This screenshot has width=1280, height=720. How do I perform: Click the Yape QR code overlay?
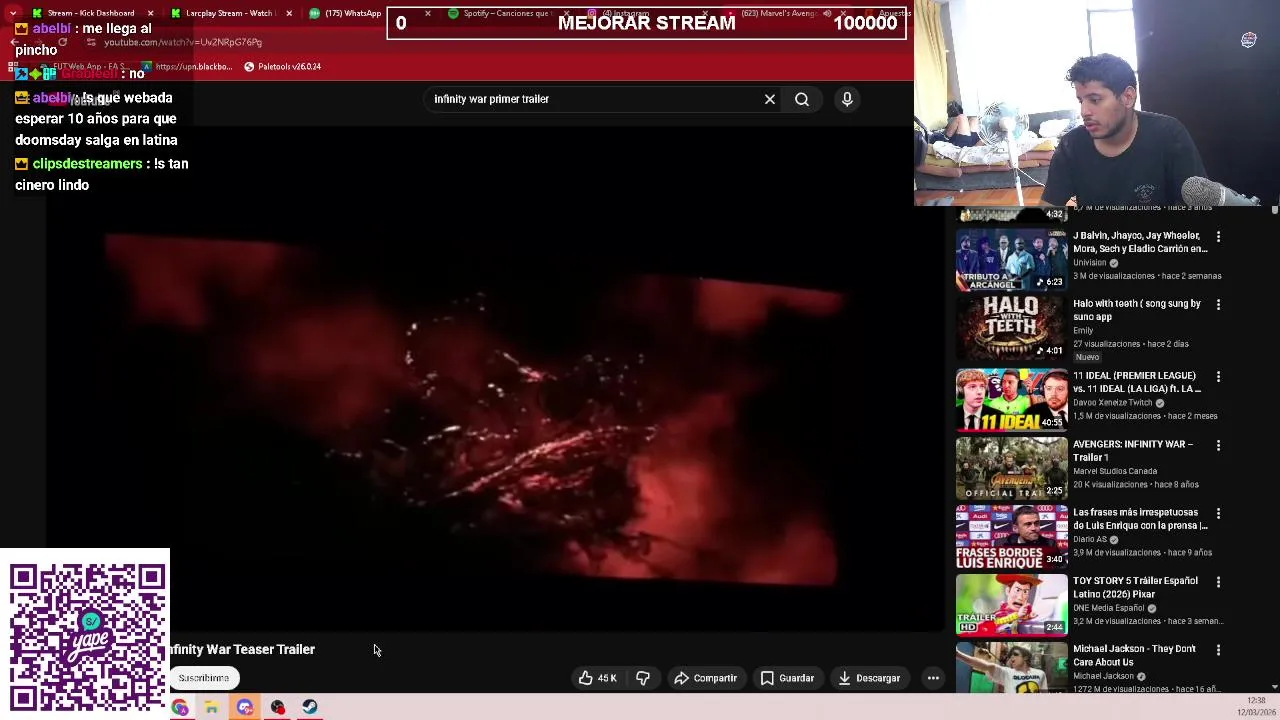point(88,637)
